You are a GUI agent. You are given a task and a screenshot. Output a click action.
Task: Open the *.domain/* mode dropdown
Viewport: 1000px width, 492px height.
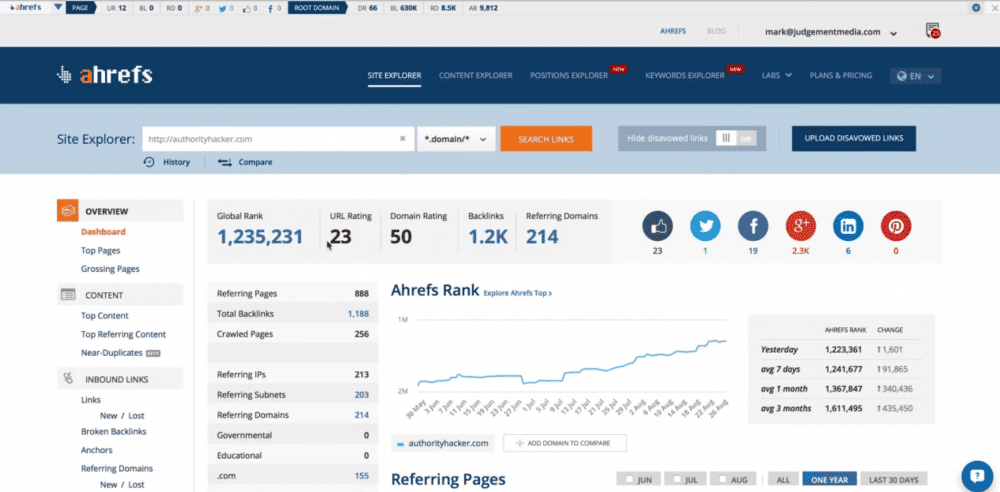456,138
